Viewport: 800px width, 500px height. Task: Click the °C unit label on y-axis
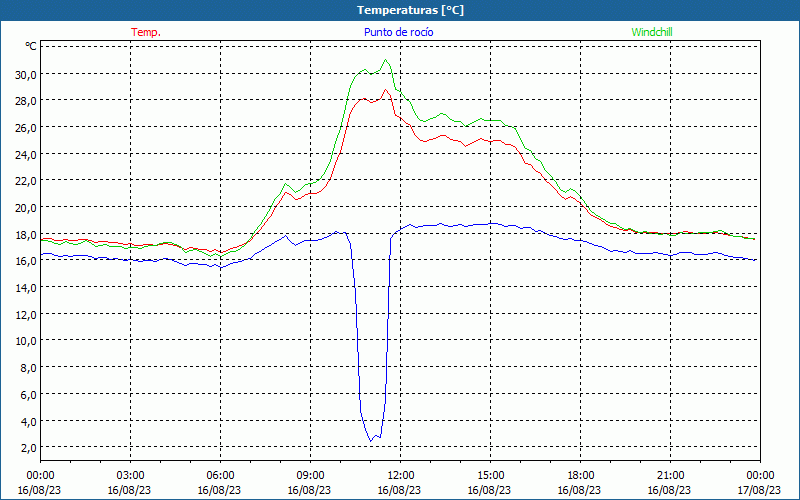pyautogui.click(x=31, y=46)
